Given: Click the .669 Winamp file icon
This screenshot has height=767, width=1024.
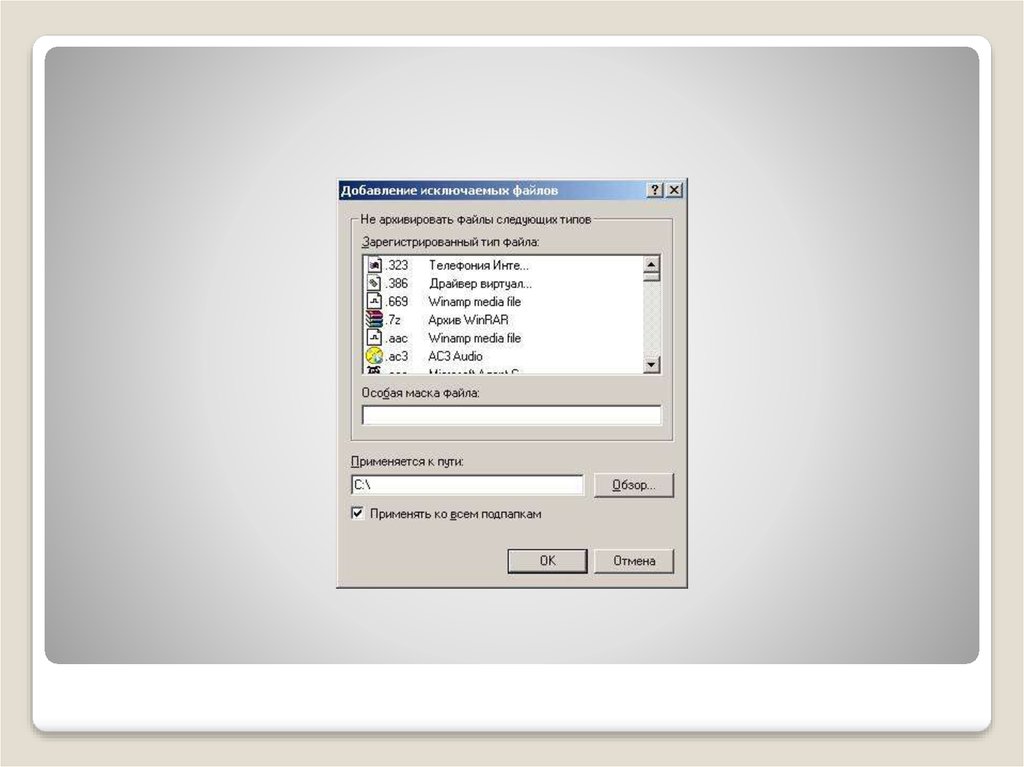Looking at the screenshot, I should tap(375, 302).
